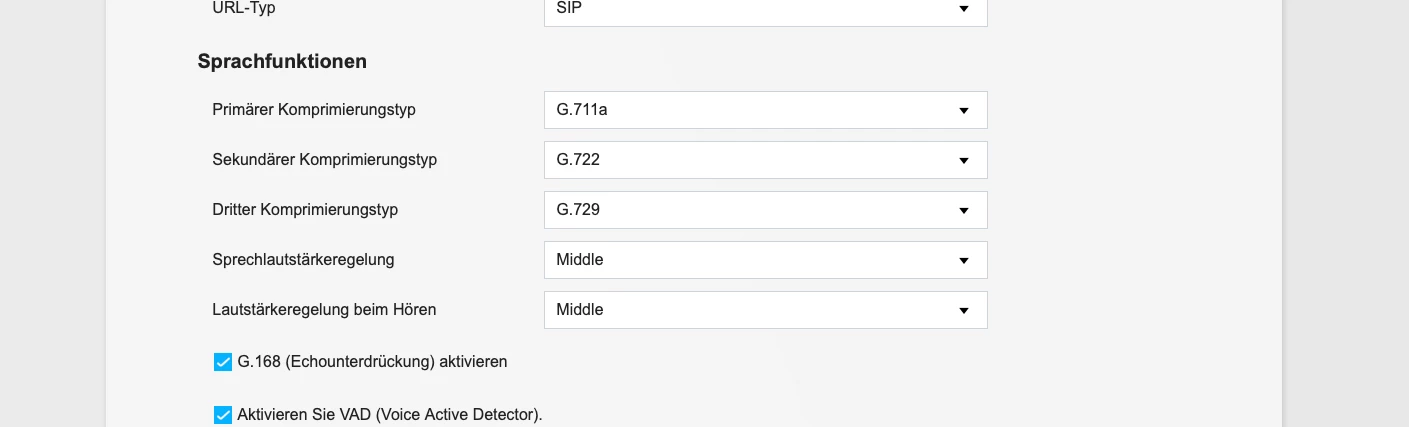Open the Sprechlautstärkeregelung Middle dropdown
This screenshot has width=1409, height=427.
point(765,260)
